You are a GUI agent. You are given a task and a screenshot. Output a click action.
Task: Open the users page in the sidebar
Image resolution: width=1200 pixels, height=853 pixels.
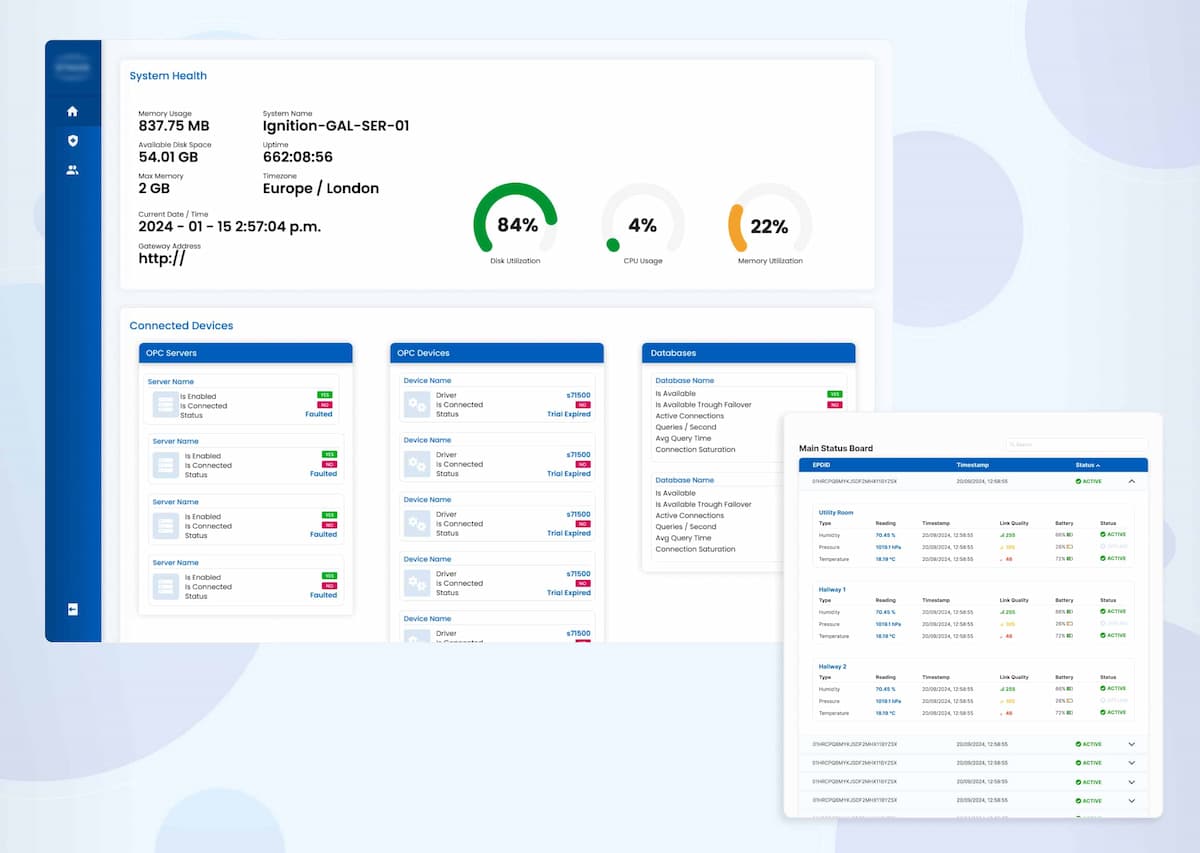72,170
